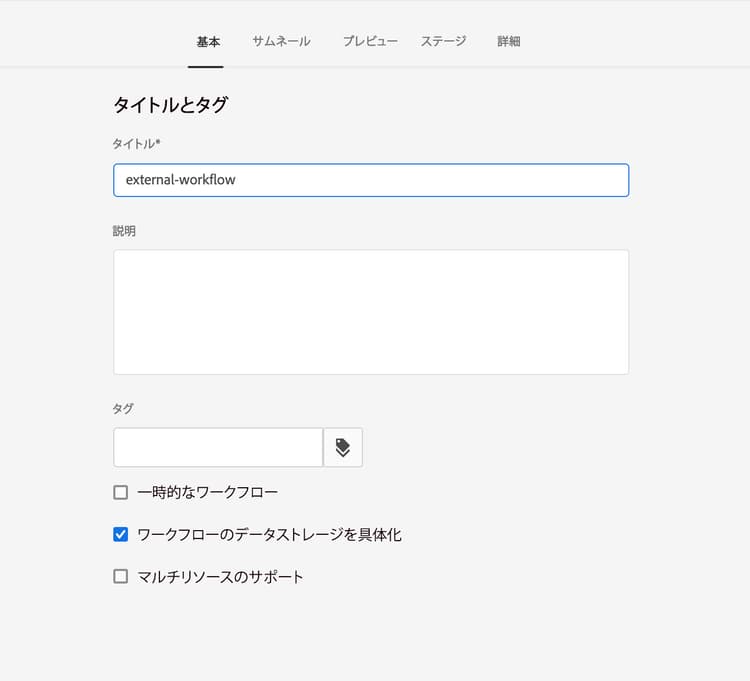Show the 詳細 tab

[508, 42]
